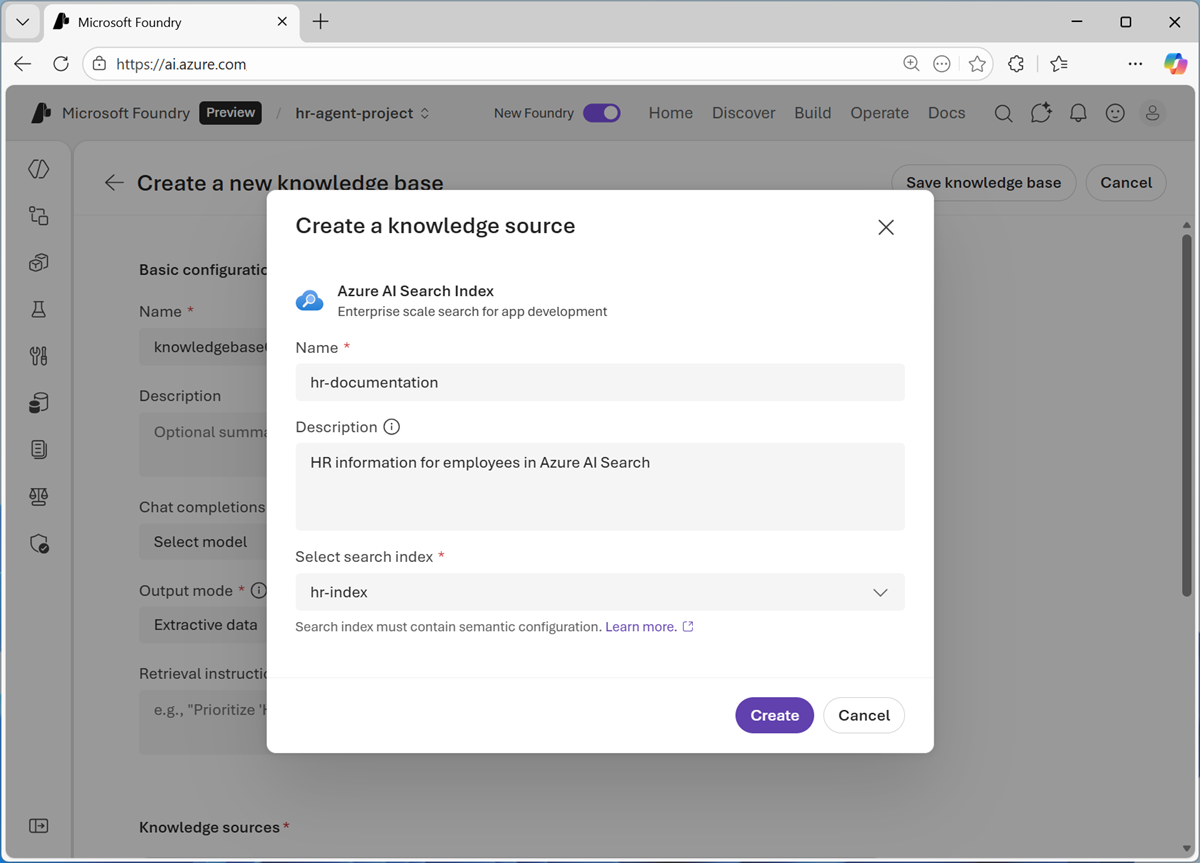The width and height of the screenshot is (1200, 863).
Task: Click Cancel in the knowledge source dialog
Action: [864, 715]
